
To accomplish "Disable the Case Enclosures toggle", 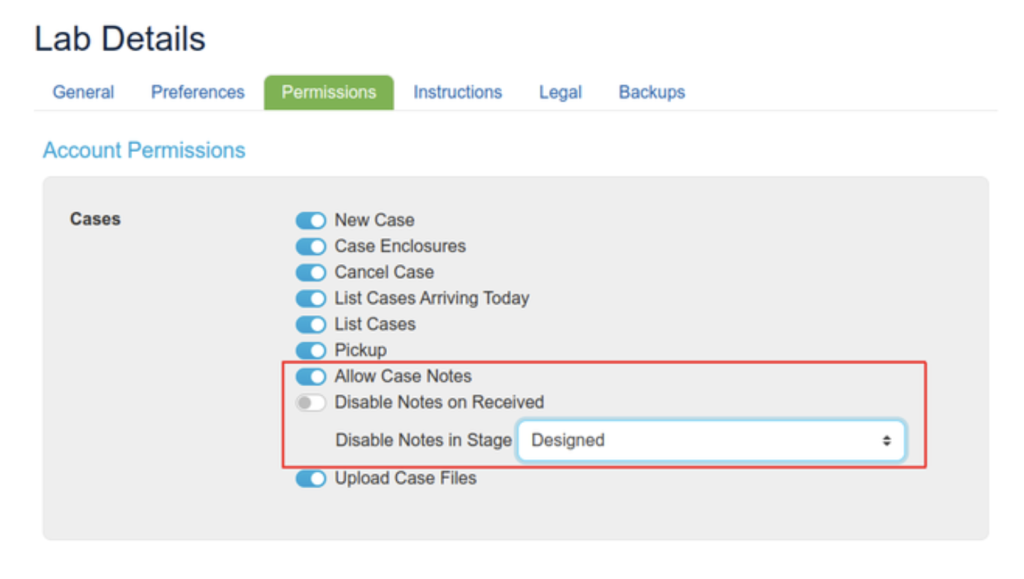I will (311, 246).
